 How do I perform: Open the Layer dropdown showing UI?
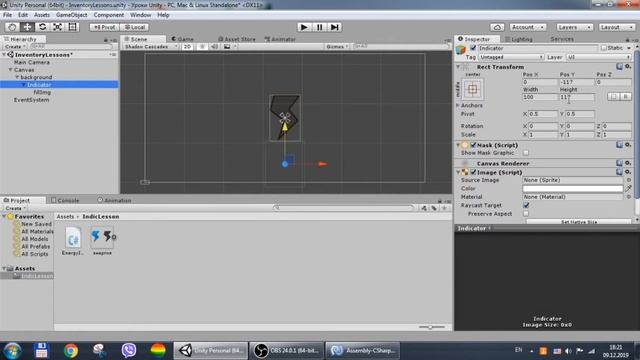[598, 57]
